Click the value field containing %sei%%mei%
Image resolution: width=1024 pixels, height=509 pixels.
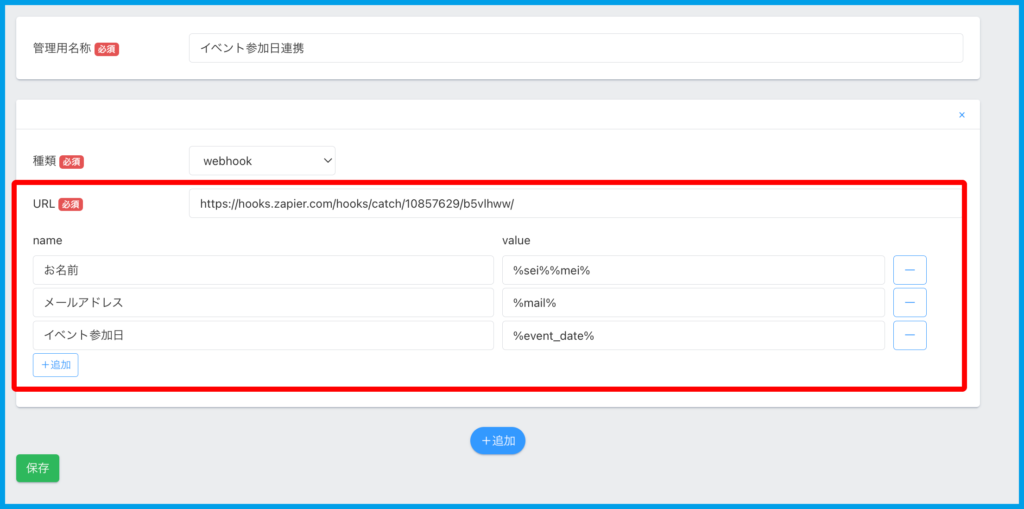pos(693,270)
